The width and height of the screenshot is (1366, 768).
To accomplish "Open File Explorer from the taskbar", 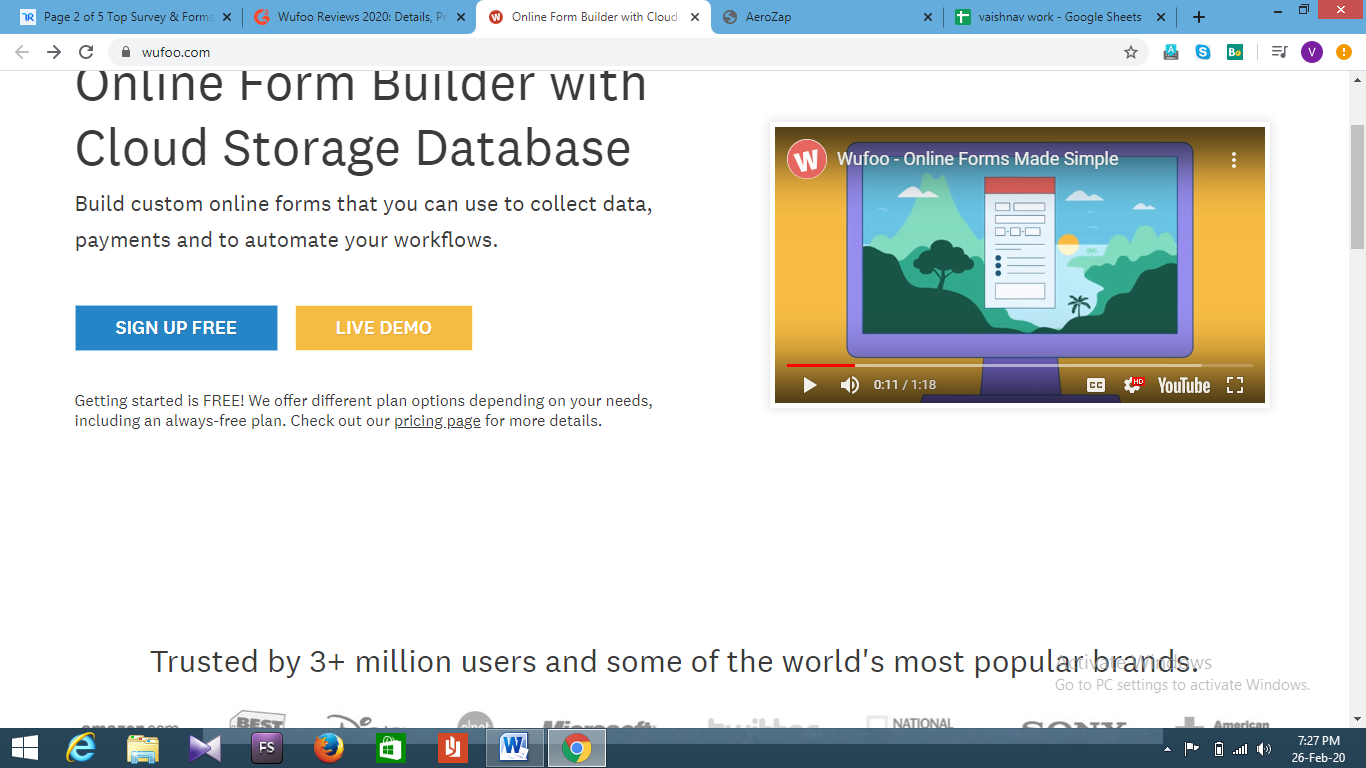I will coord(143,748).
